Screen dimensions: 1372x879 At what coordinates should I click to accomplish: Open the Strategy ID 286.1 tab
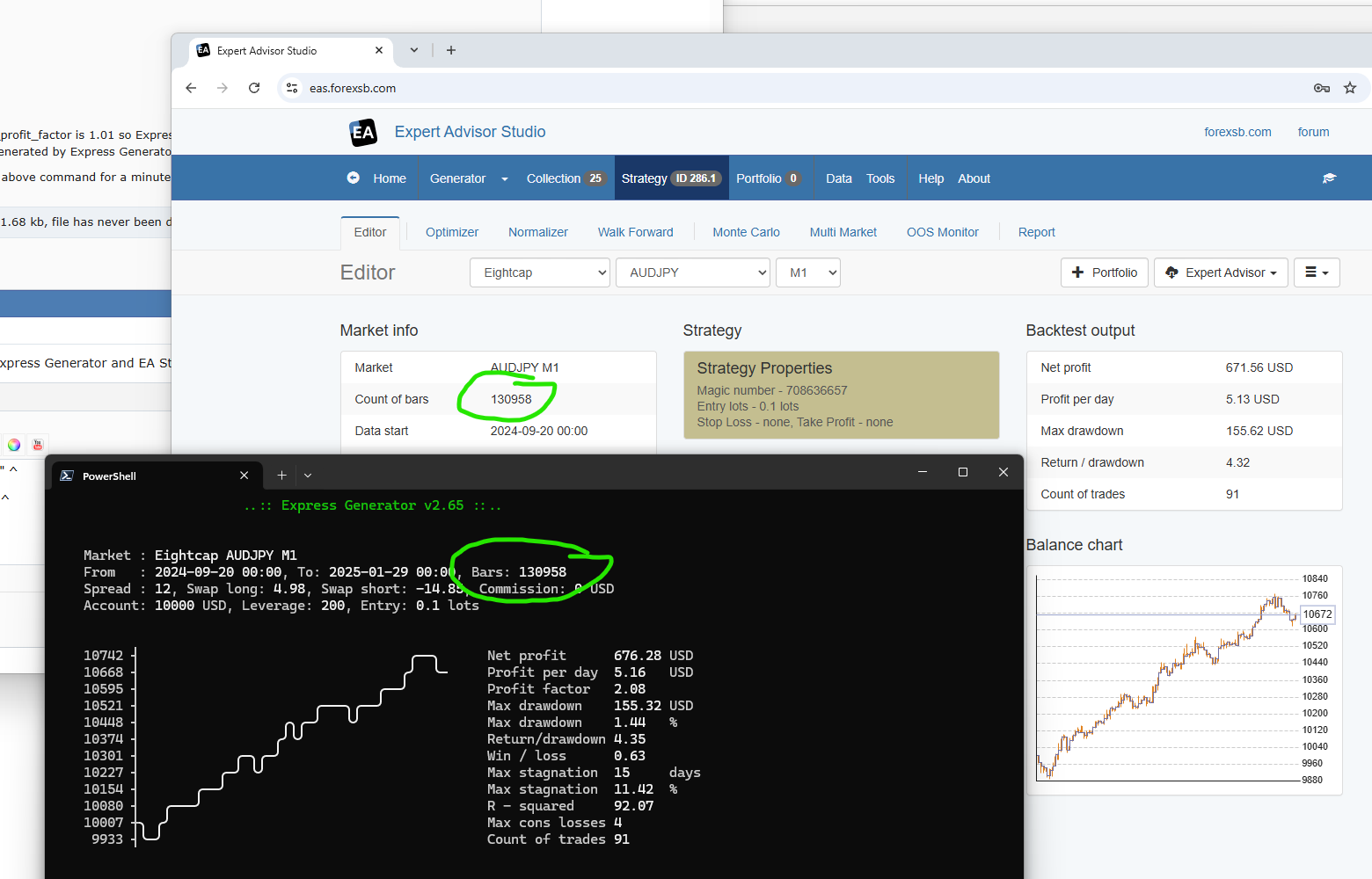(671, 178)
